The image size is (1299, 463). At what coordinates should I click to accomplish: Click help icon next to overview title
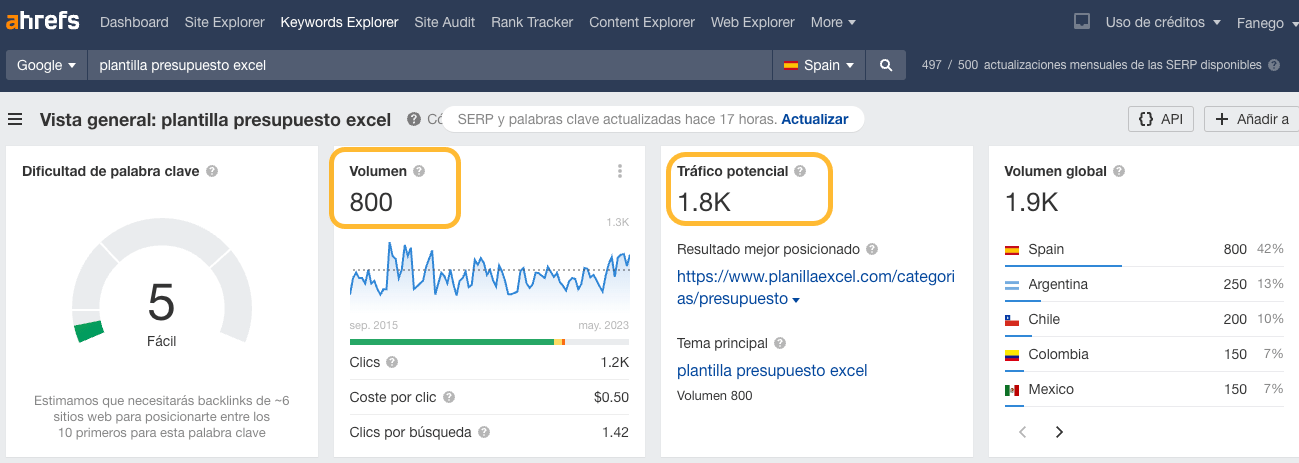tap(413, 119)
